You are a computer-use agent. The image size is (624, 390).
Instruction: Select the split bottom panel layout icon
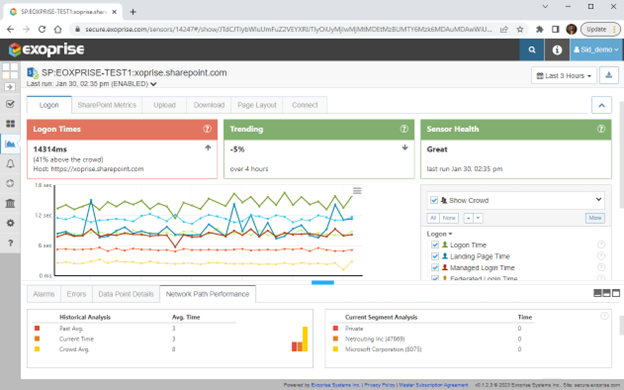coord(597,293)
